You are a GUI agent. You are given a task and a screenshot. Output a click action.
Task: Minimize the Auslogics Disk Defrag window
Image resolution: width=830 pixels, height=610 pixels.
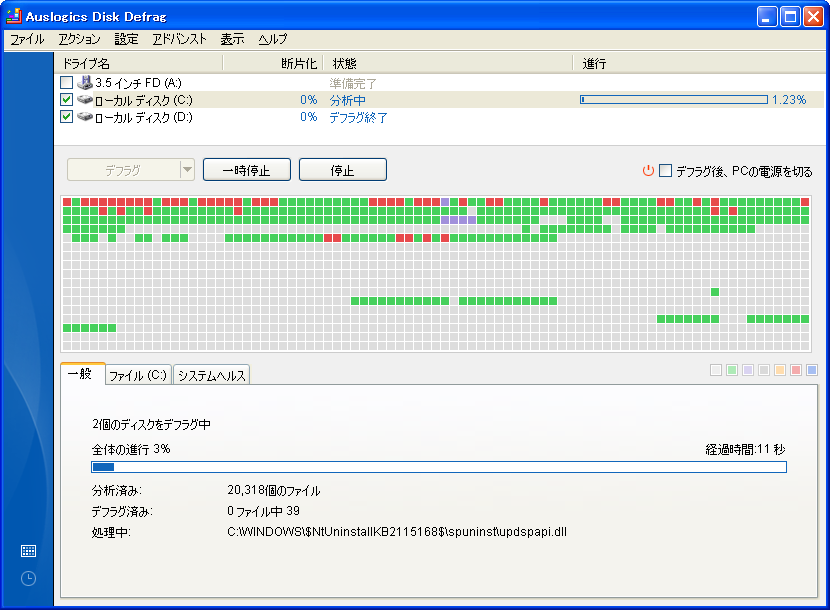(766, 16)
